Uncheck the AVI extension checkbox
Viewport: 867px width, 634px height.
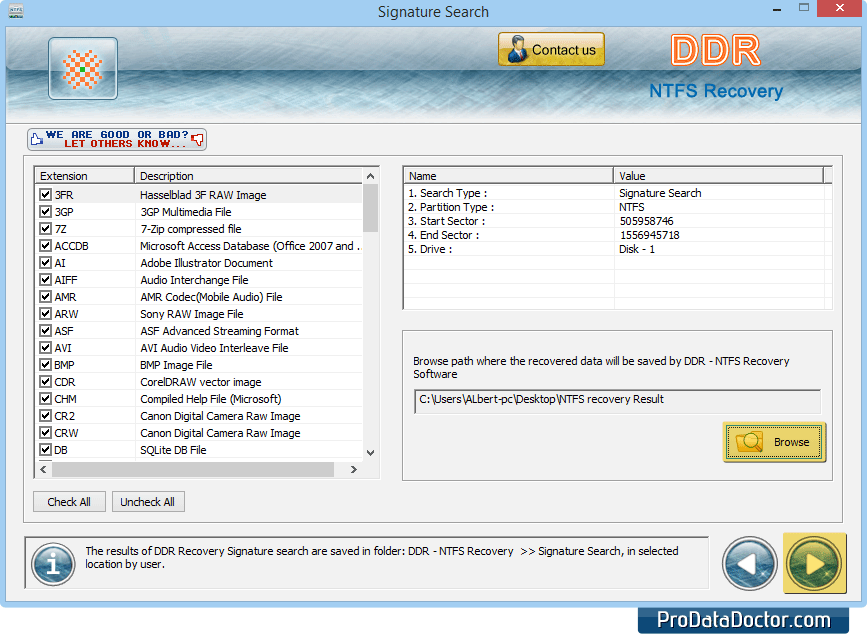(45, 348)
